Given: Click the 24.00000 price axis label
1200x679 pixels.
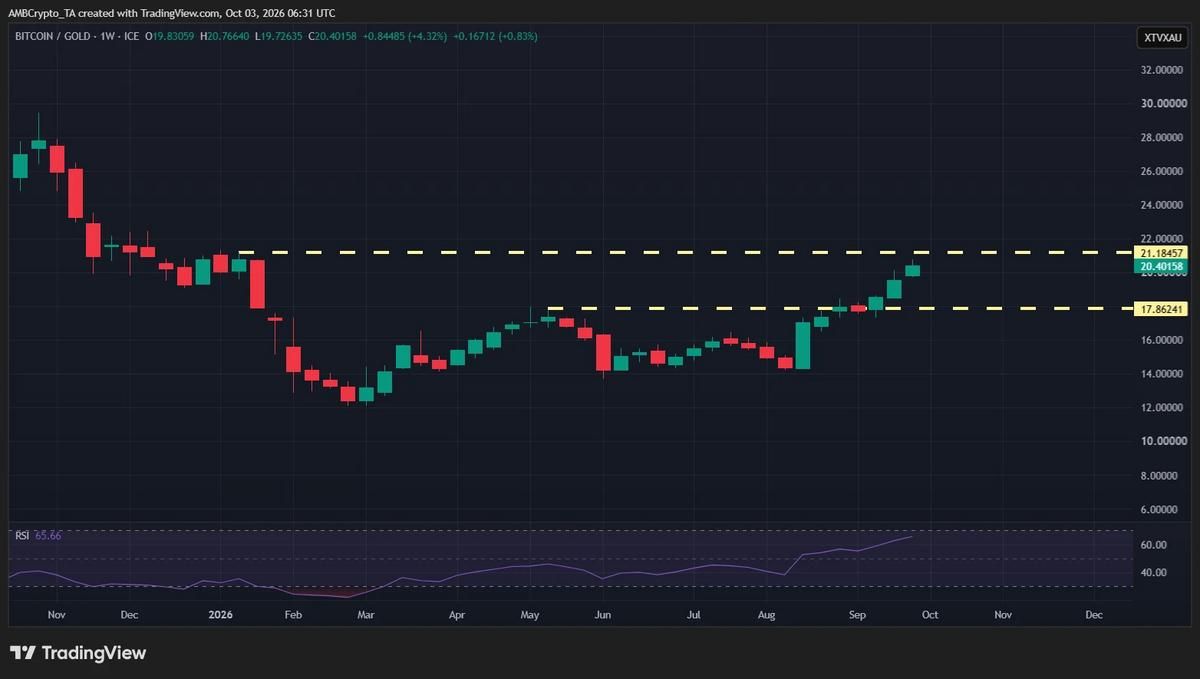Looking at the screenshot, I should (1162, 205).
